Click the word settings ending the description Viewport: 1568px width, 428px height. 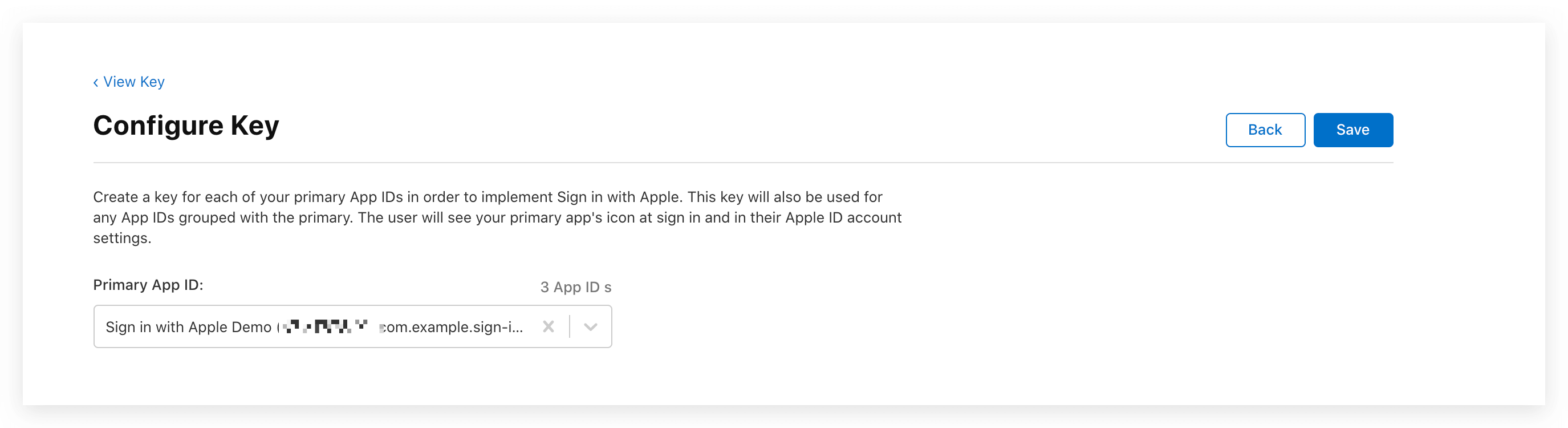tap(122, 238)
